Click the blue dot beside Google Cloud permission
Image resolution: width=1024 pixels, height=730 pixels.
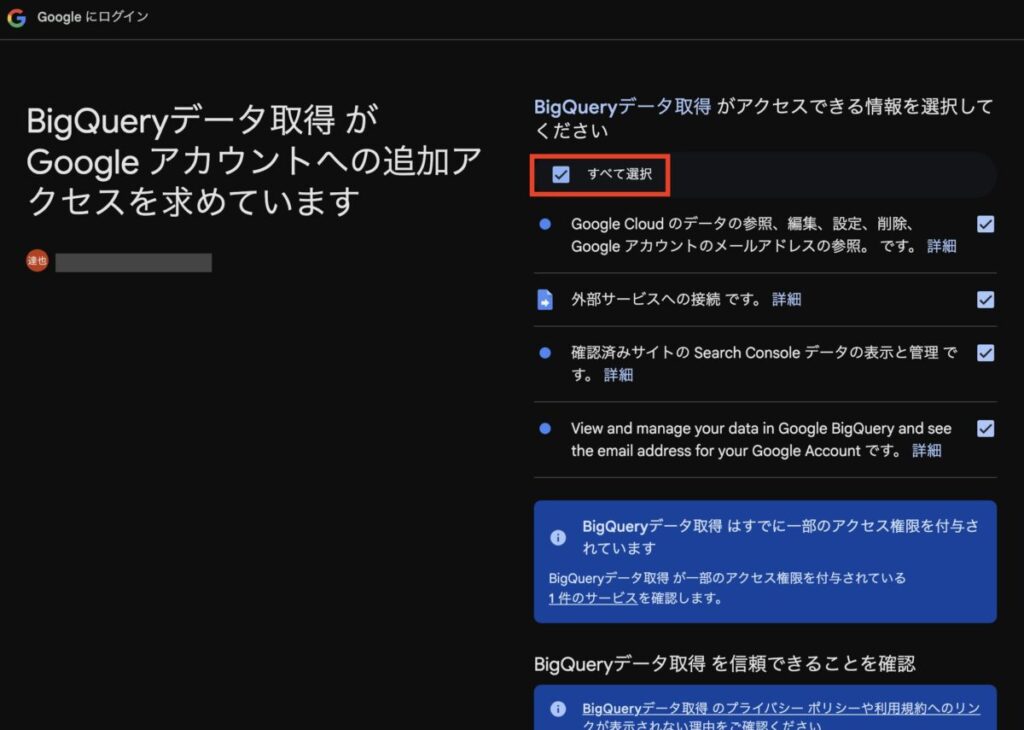click(545, 225)
